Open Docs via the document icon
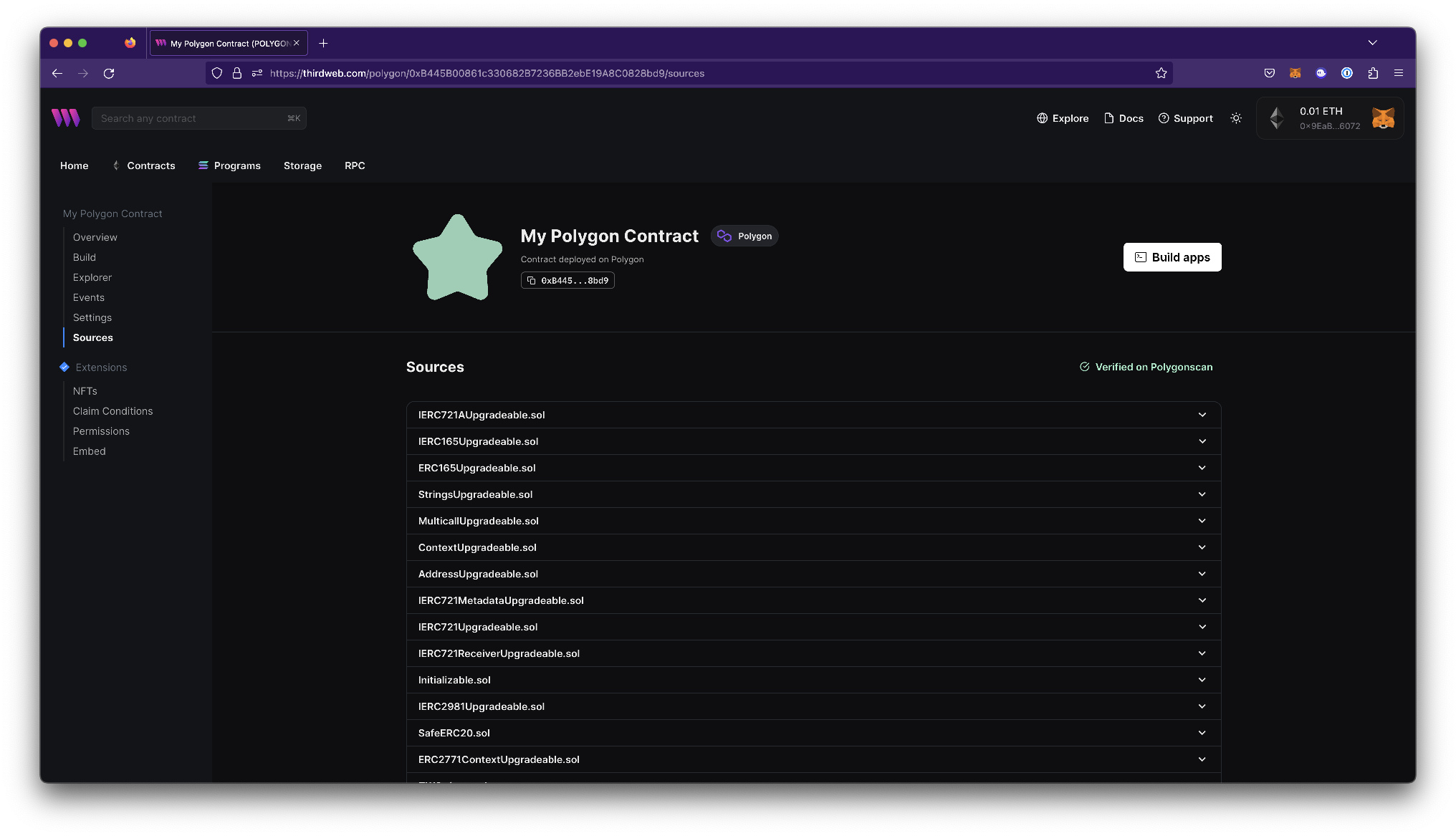 pyautogui.click(x=1108, y=117)
